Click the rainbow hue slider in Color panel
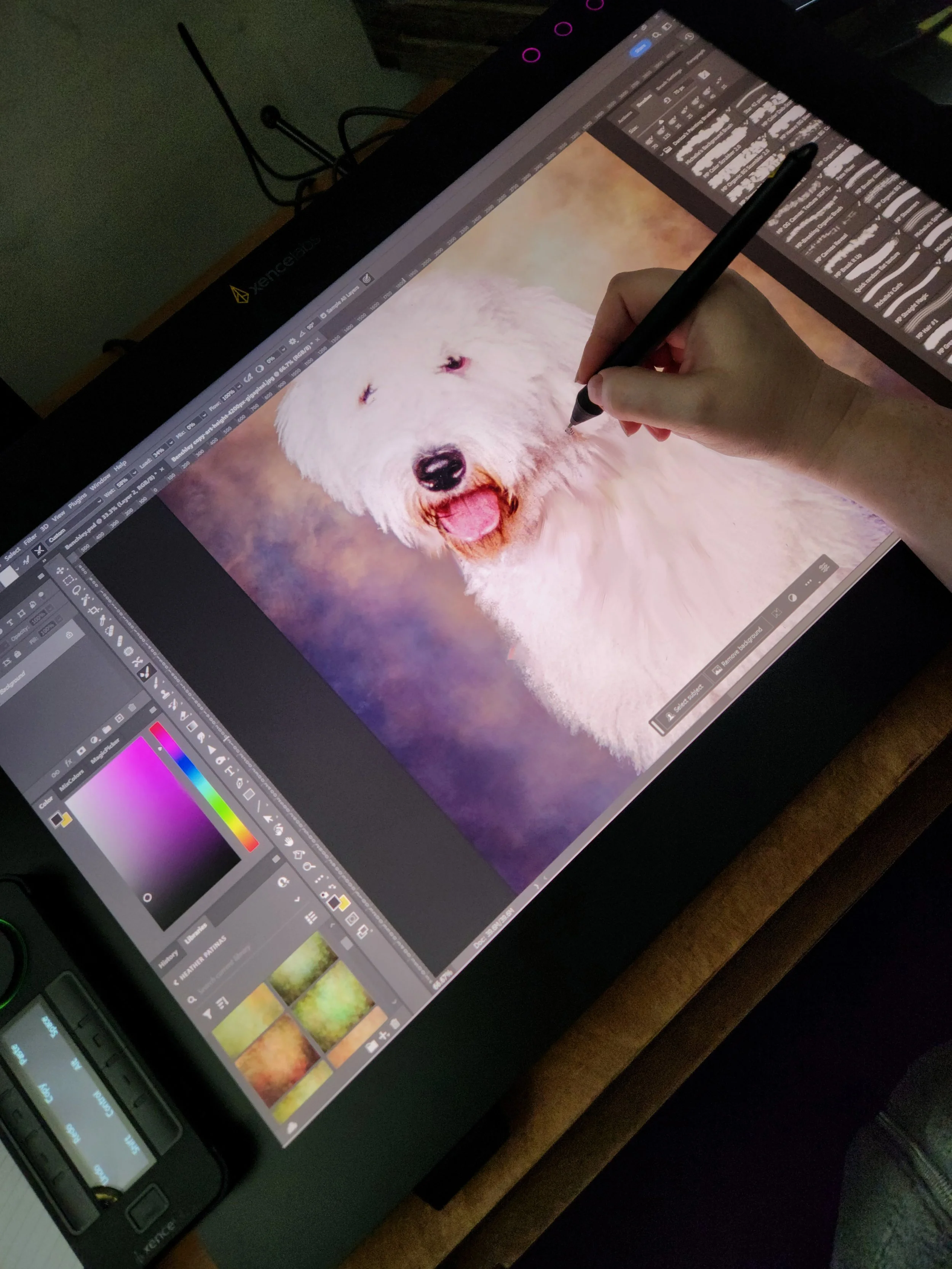 coord(204,787)
